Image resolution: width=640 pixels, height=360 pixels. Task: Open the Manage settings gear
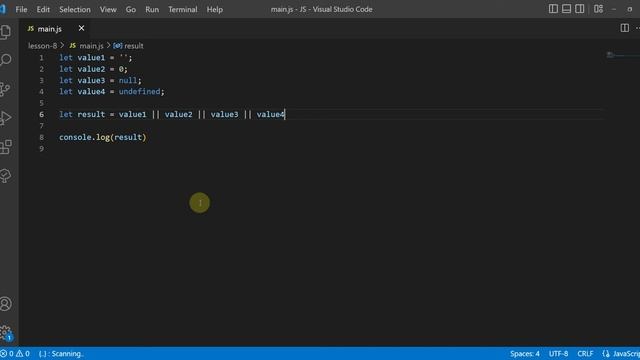(6, 333)
